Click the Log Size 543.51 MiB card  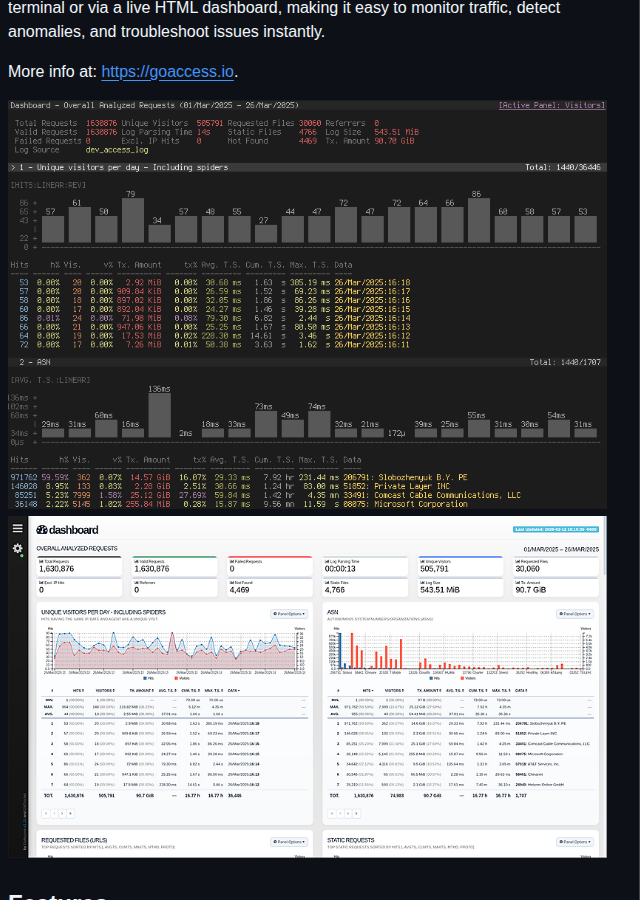tap(460, 587)
